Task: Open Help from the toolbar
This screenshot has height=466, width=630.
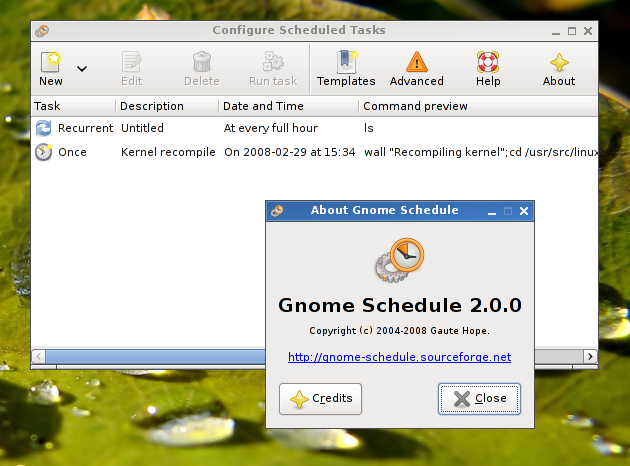Action: tap(488, 69)
